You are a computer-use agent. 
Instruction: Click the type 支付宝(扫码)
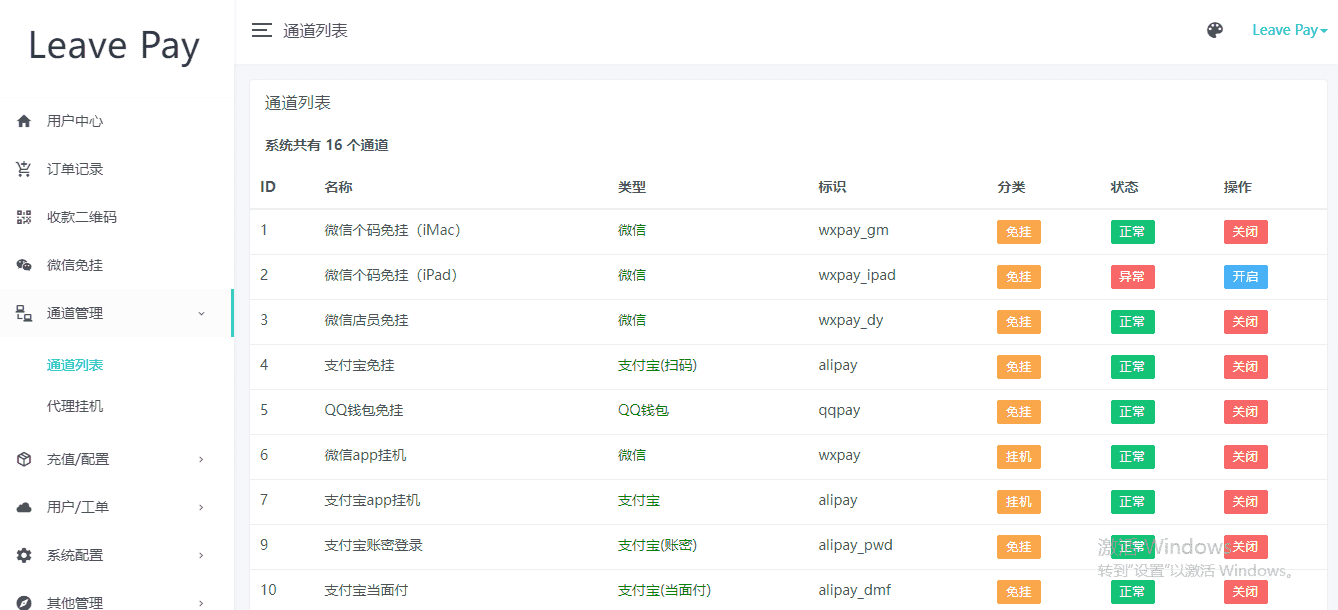(x=657, y=365)
